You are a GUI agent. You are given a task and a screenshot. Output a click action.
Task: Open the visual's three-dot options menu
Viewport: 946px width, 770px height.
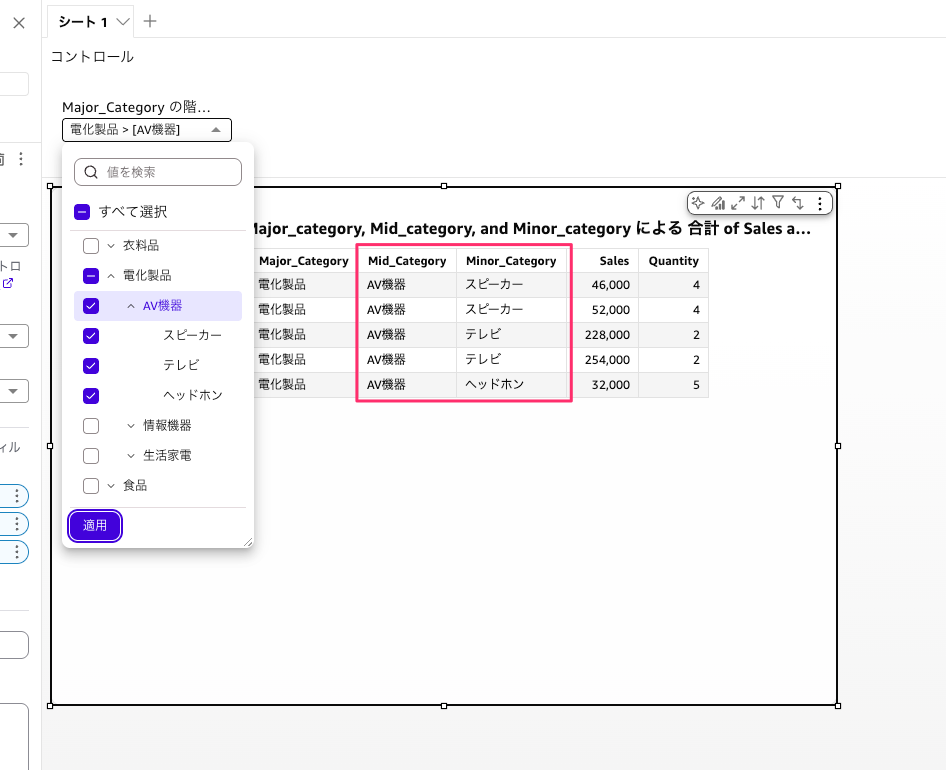point(820,203)
